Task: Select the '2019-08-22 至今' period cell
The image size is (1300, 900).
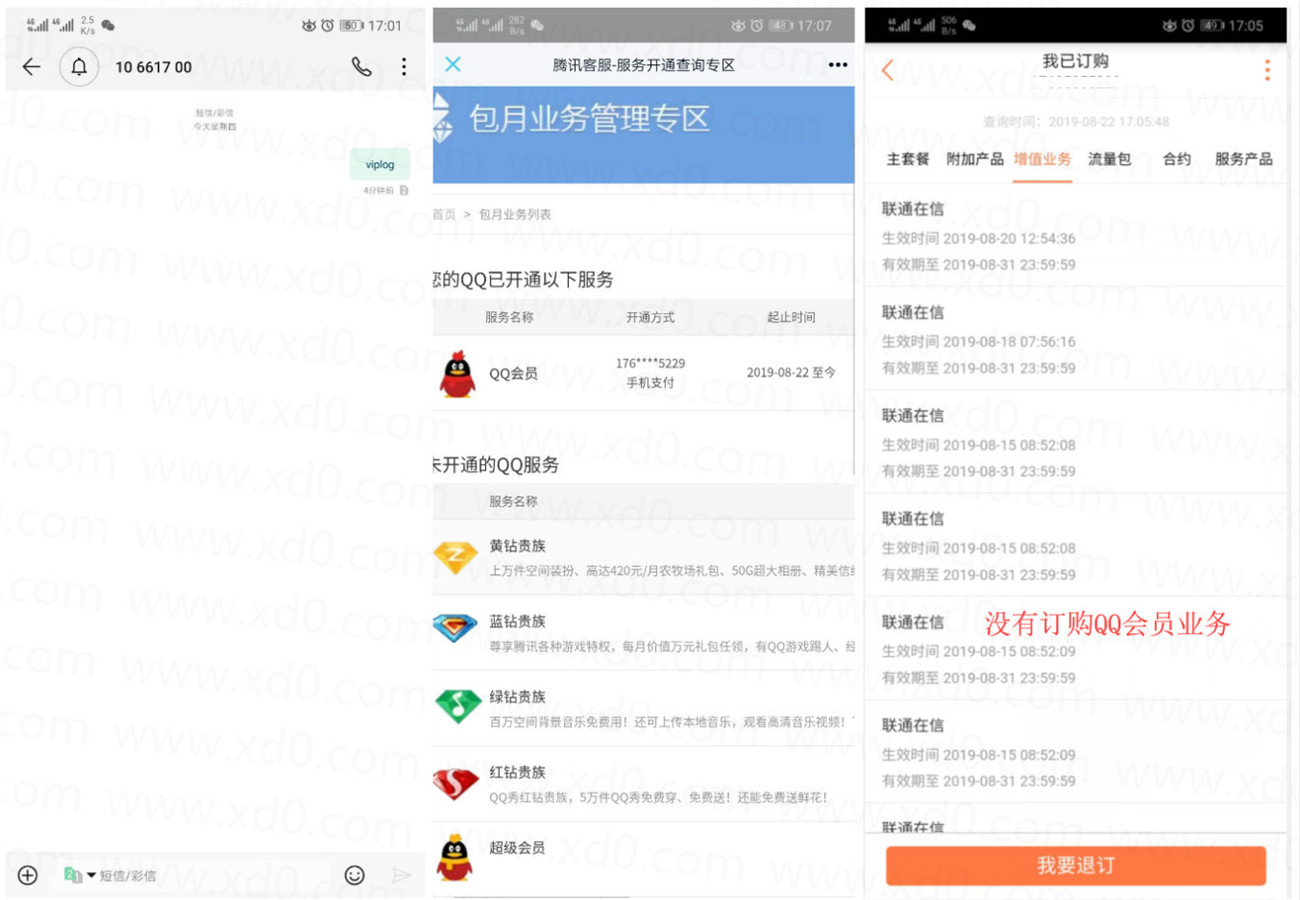Action: point(791,372)
